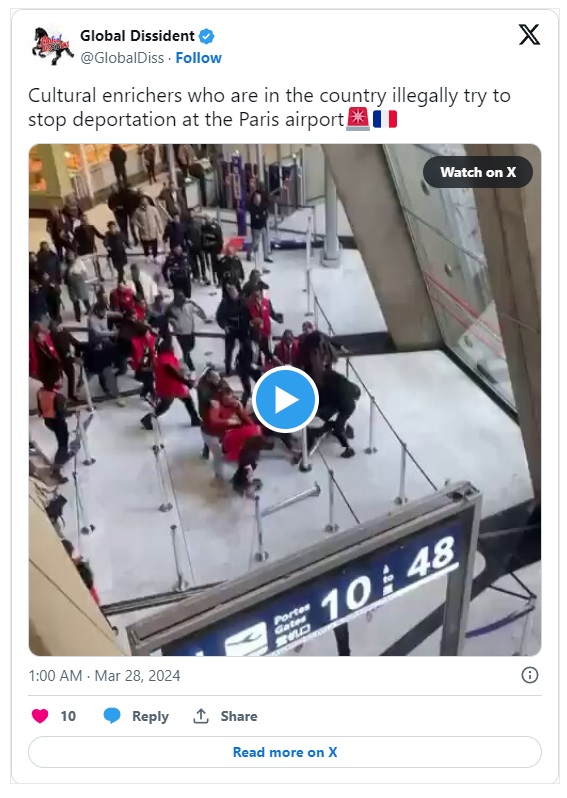Click the tweet text about Paris airport
567x798 pixels.
[x=269, y=107]
